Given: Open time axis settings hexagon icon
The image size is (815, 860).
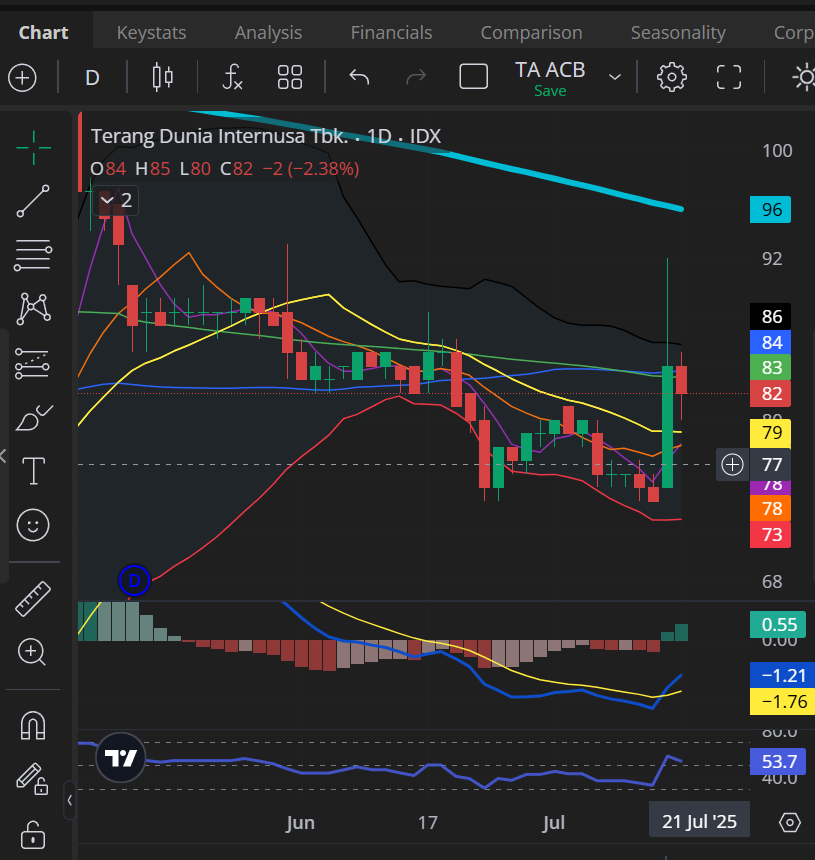Looking at the screenshot, I should tap(790, 822).
